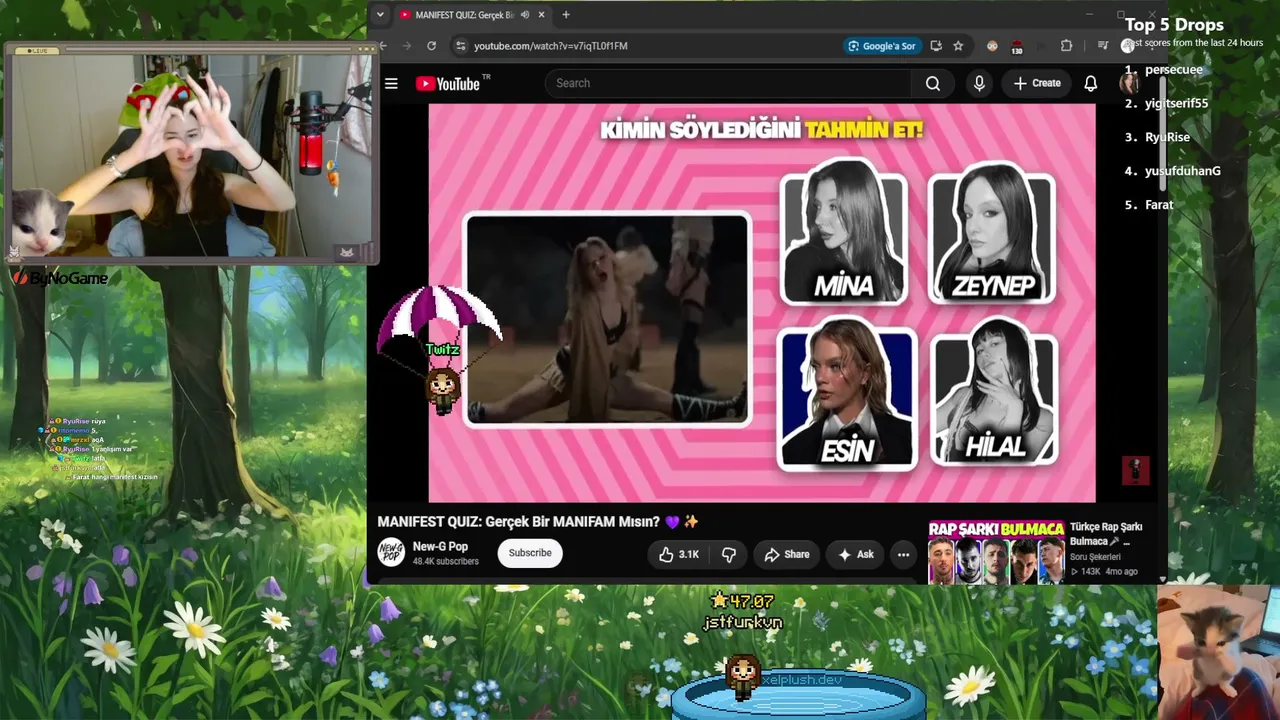The width and height of the screenshot is (1280, 720).
Task: Open a new Chrome tab
Action: click(566, 15)
